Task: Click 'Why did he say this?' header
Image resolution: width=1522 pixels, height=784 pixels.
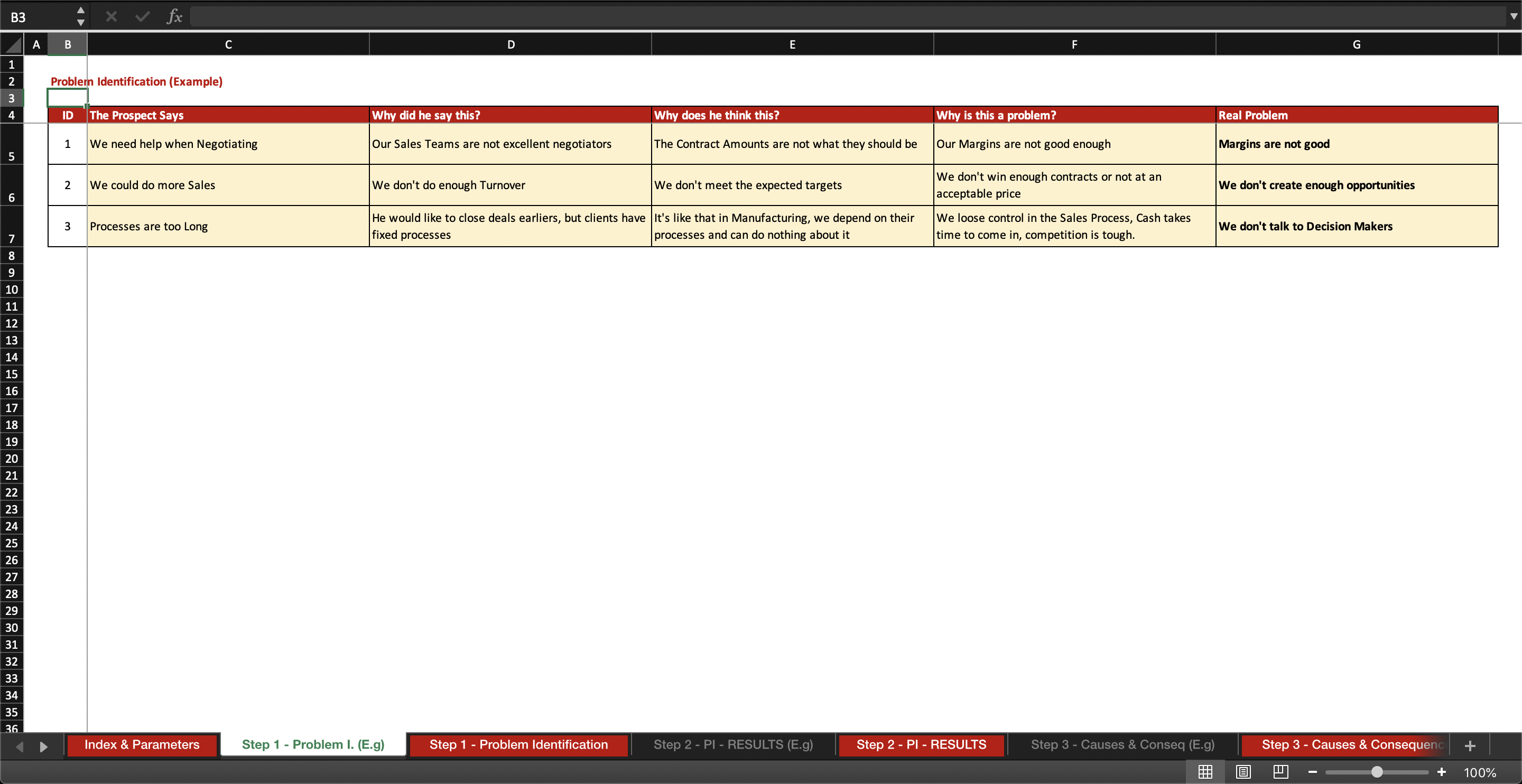Action: 511,115
